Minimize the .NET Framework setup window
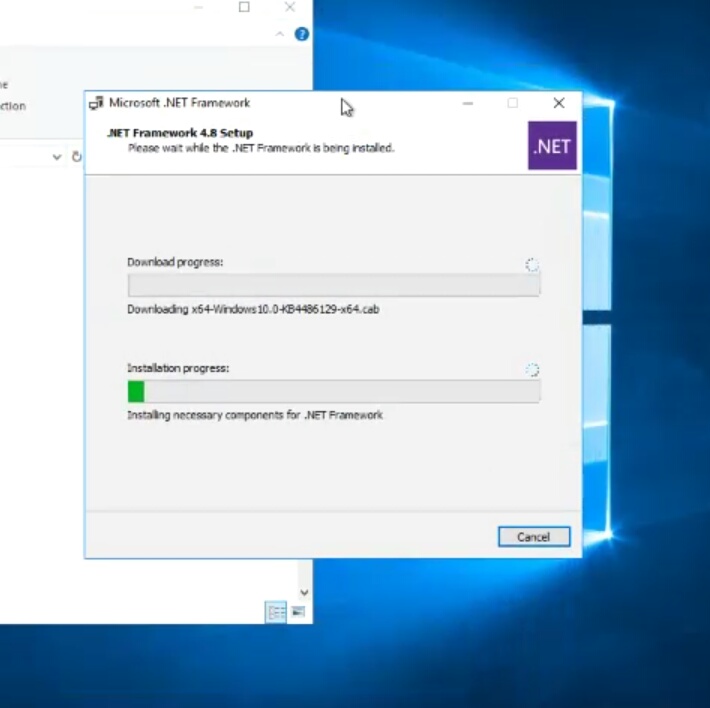The width and height of the screenshot is (710, 708). tap(468, 103)
